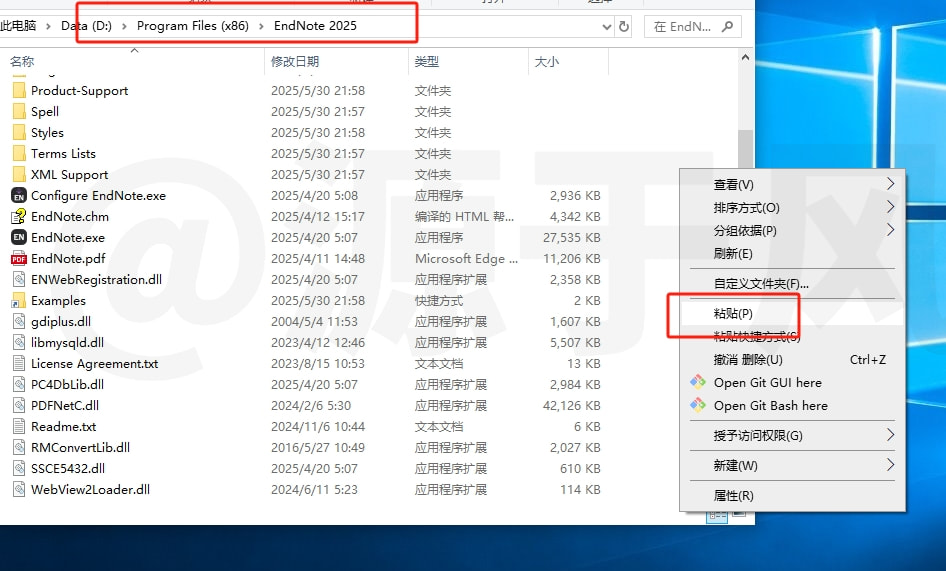Expand the 查看(V) submenu arrow

890,183
